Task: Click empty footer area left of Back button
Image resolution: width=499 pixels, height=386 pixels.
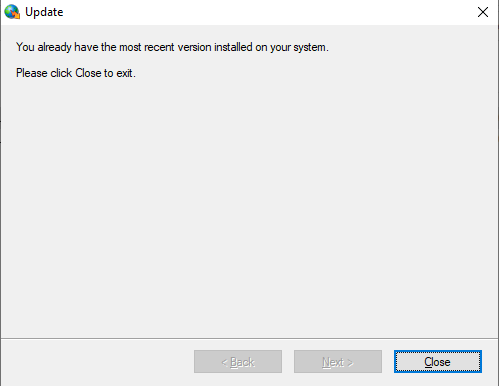Action: coord(97,362)
